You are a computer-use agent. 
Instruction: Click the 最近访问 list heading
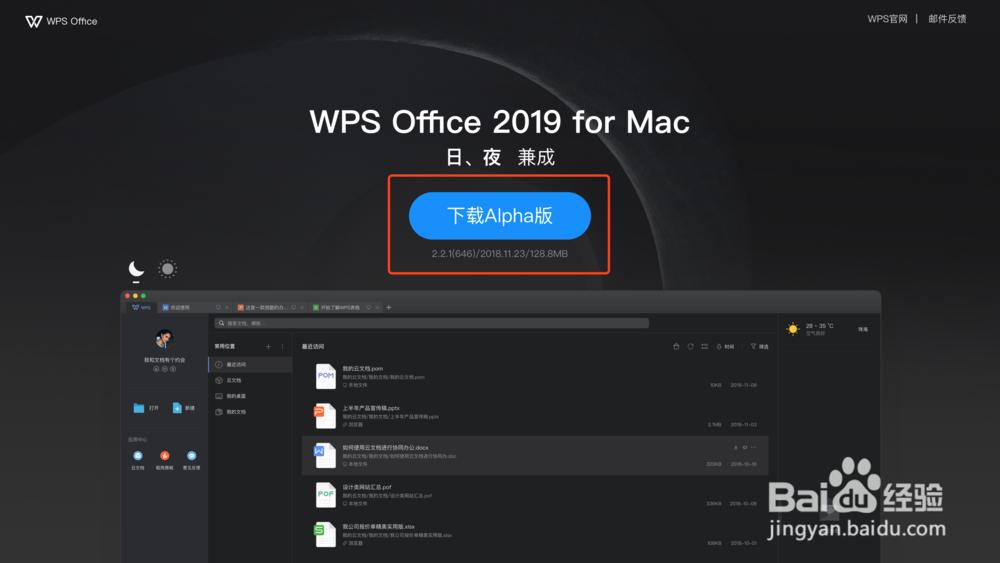coord(312,347)
